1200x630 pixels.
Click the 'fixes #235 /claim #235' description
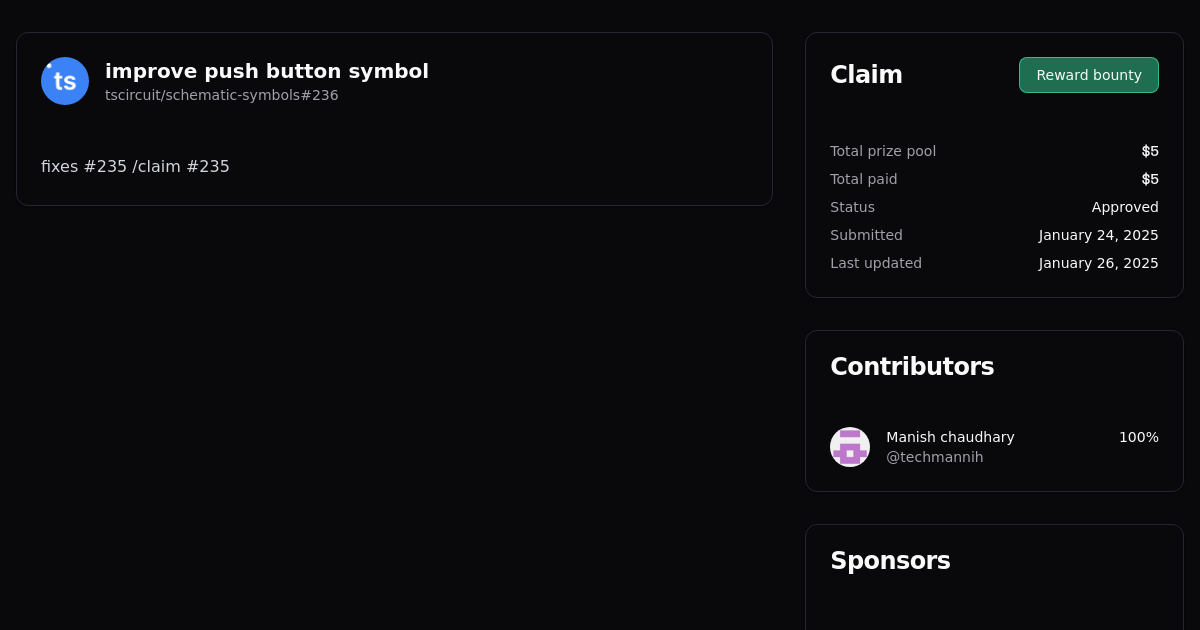point(135,166)
